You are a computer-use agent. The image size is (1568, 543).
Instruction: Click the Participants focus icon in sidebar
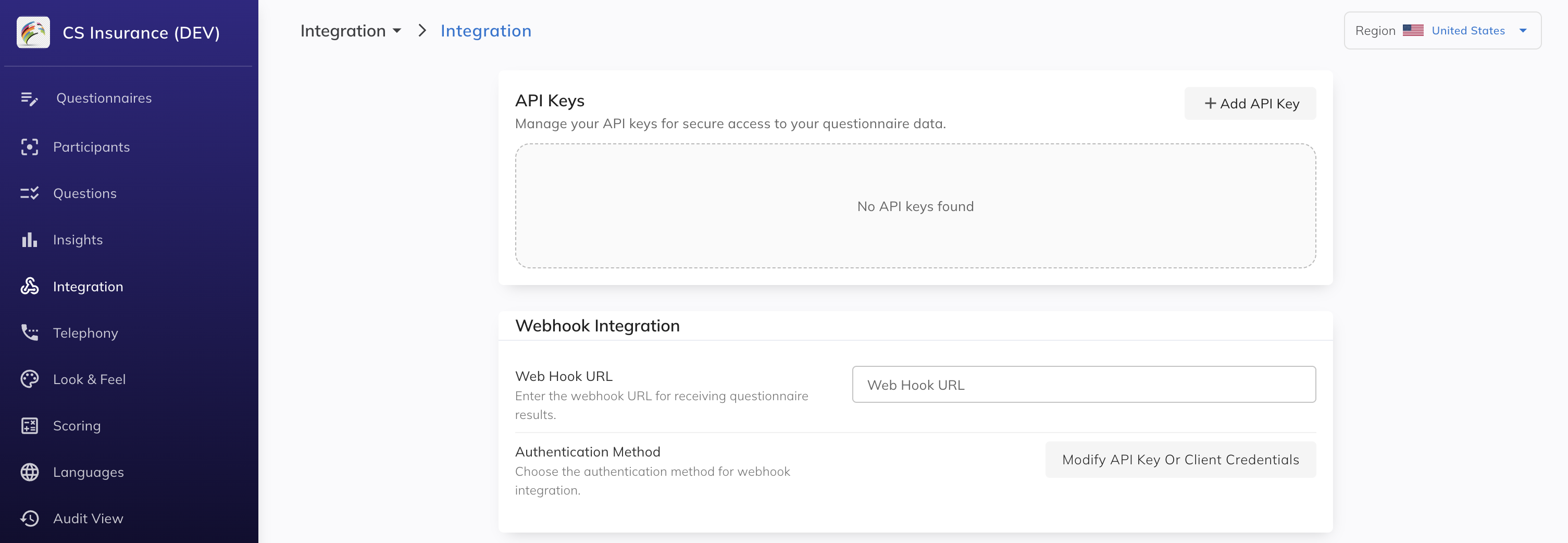tap(29, 147)
